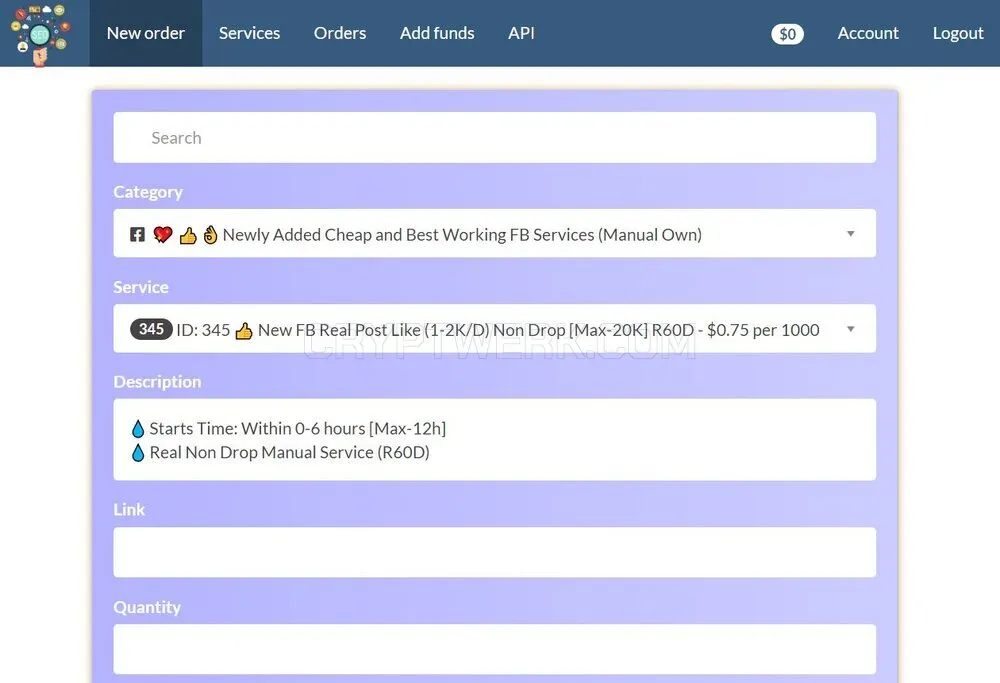Image resolution: width=1000 pixels, height=683 pixels.
Task: Select the text 'Starts Time: Within 0-6 hours [Max-12h]'
Action: (297, 429)
